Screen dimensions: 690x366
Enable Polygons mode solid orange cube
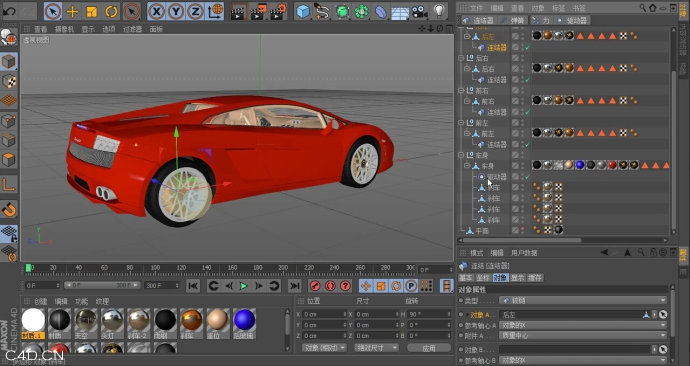pos(9,159)
